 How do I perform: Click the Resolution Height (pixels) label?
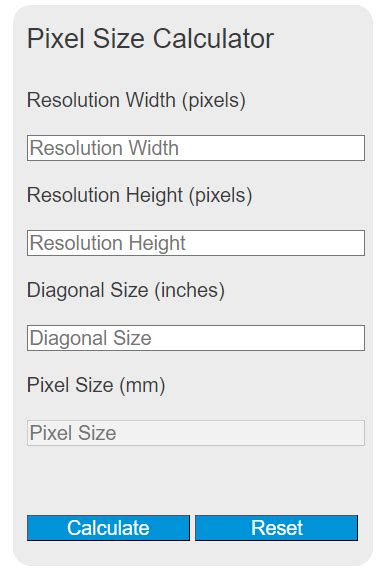(x=140, y=195)
